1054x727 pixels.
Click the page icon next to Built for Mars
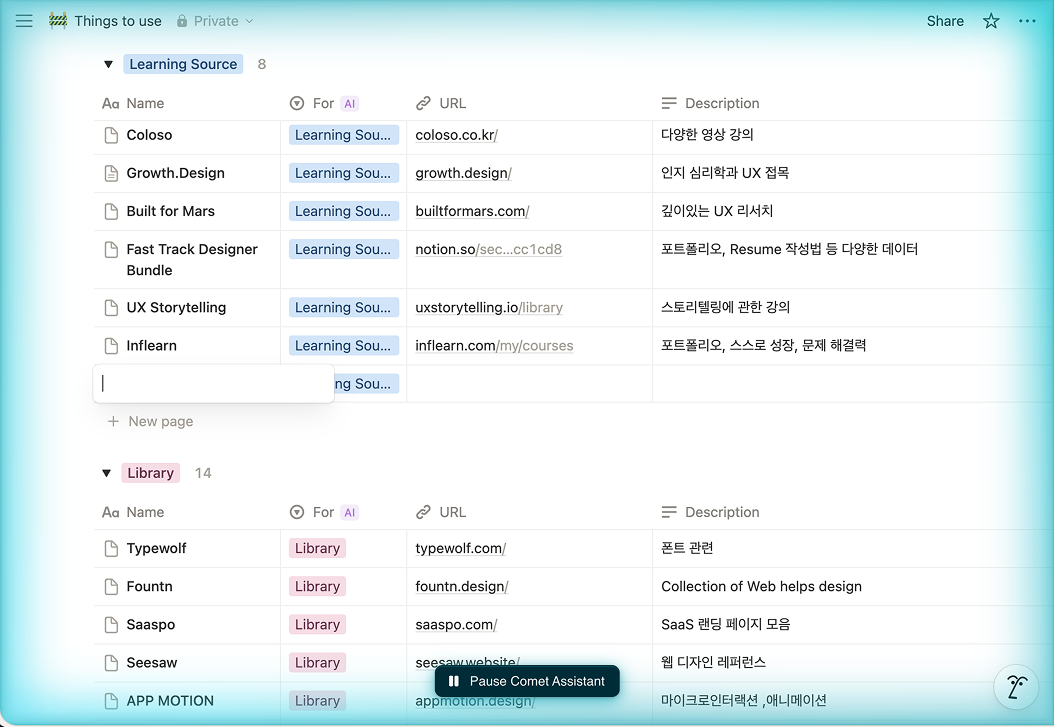(x=112, y=212)
